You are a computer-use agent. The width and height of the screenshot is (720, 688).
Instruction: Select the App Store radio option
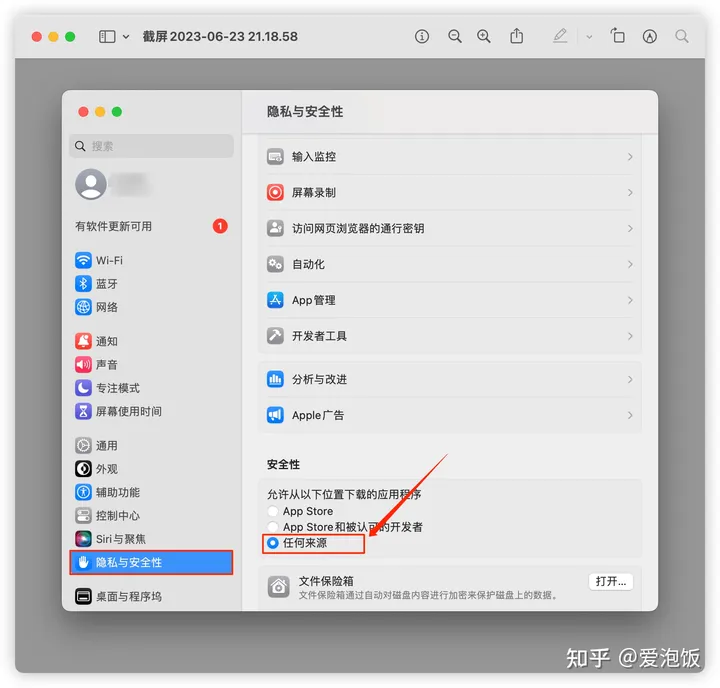[273, 511]
